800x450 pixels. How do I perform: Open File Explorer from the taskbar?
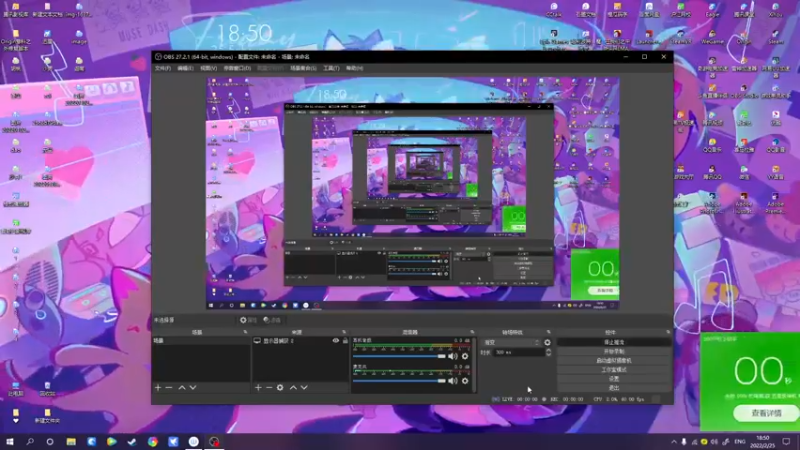[71, 442]
